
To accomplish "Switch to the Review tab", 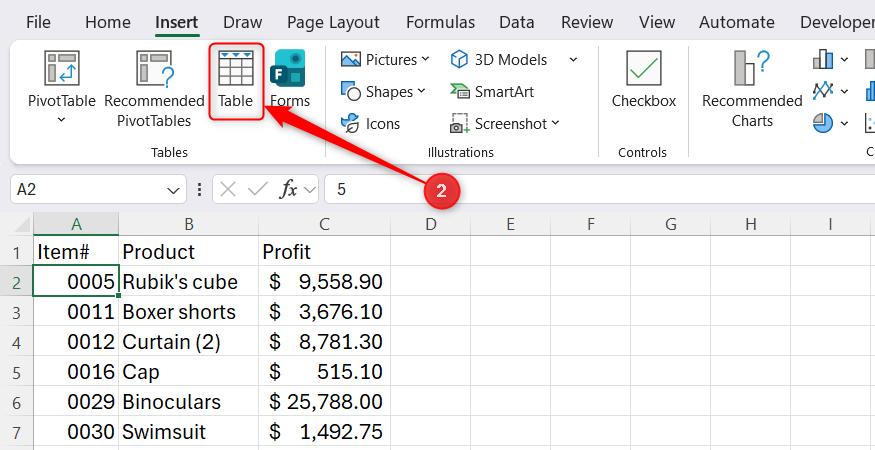I will tap(587, 22).
